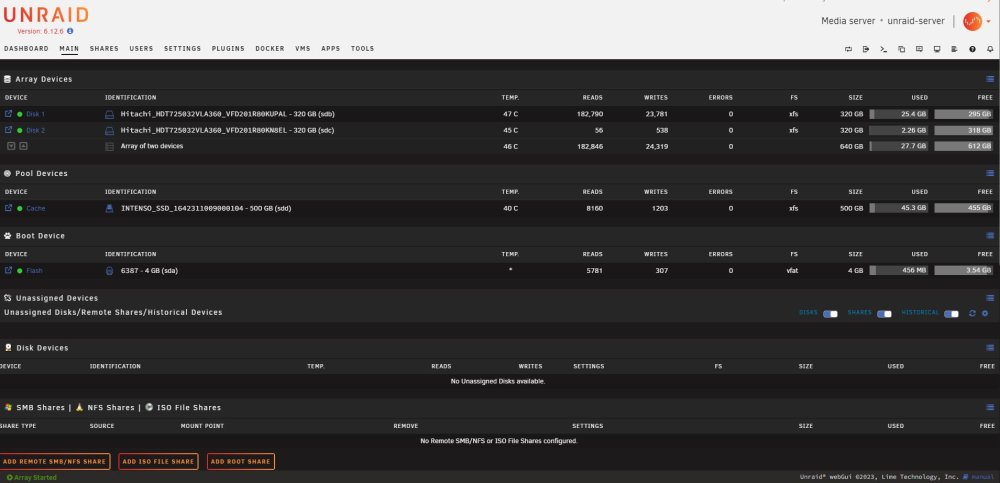This screenshot has width=1000, height=483.
Task: Open the Plugins tab
Action: pos(228,48)
